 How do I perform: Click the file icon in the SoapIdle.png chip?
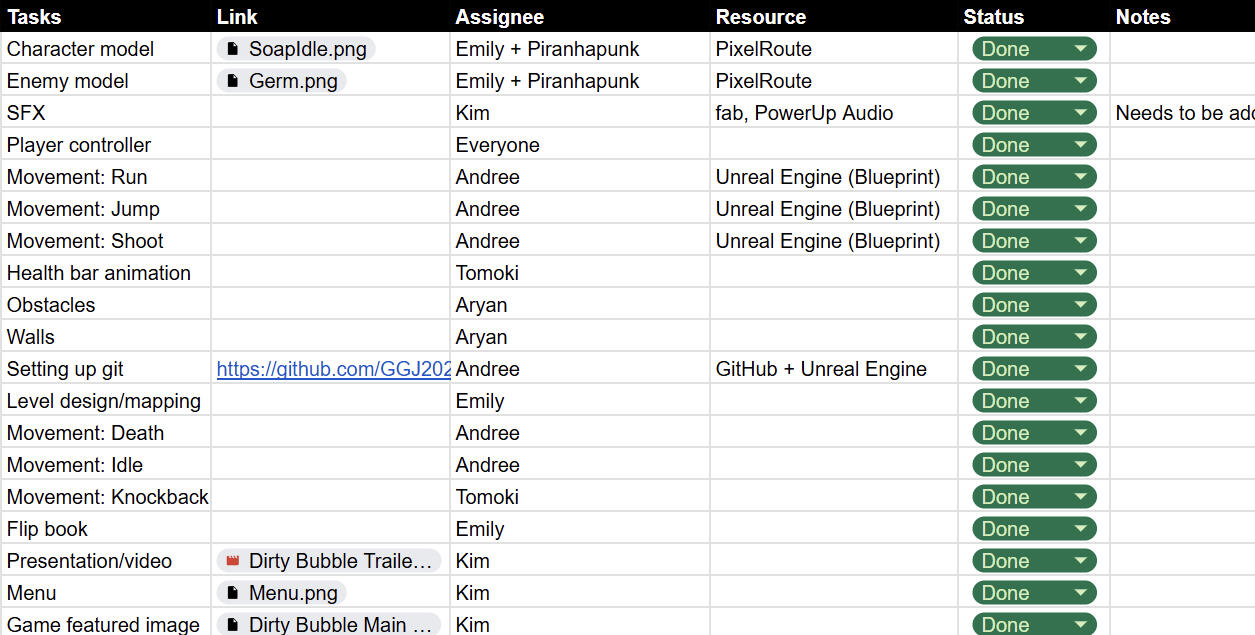[233, 49]
